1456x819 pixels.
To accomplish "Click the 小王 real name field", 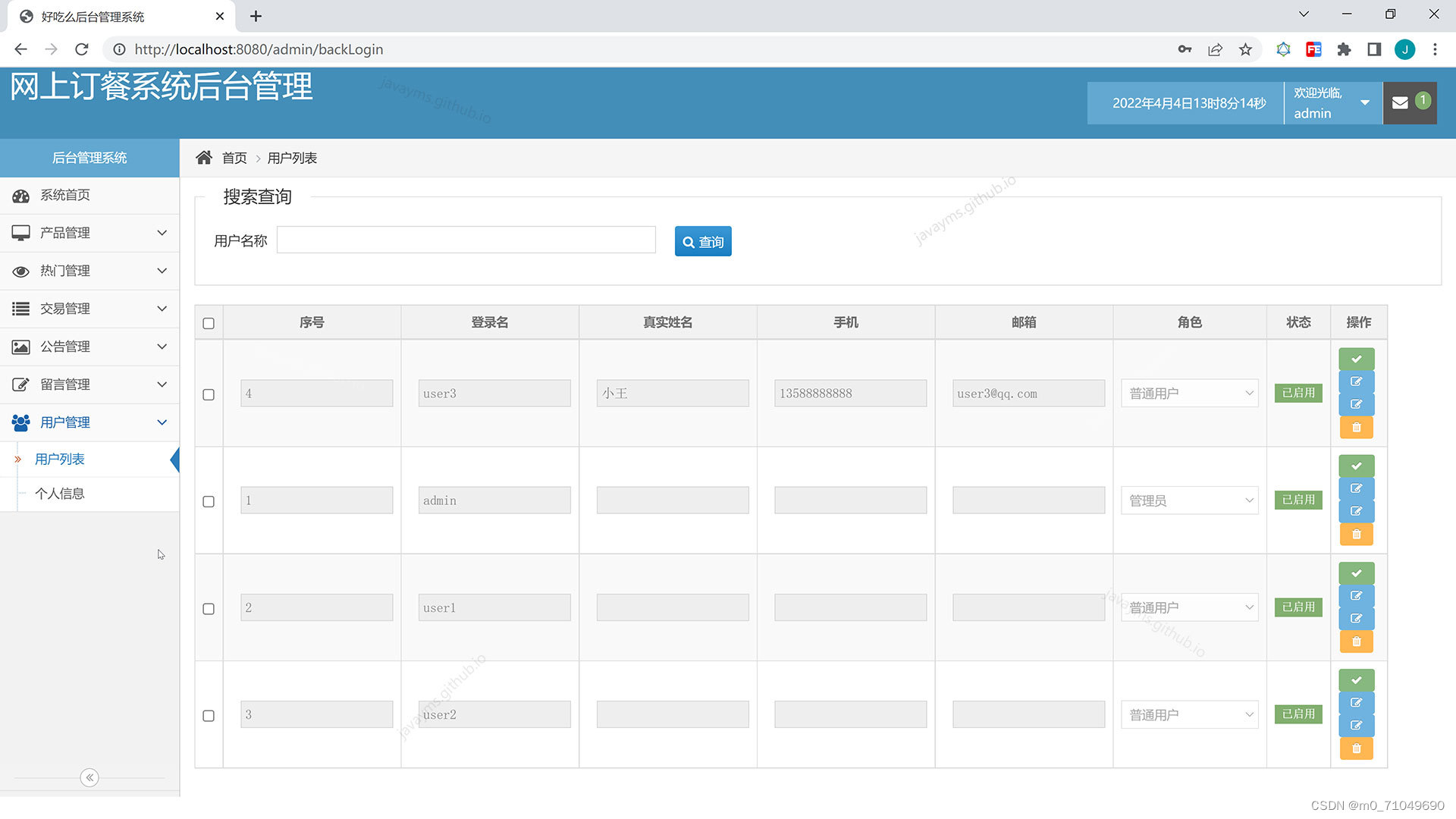I will [673, 393].
